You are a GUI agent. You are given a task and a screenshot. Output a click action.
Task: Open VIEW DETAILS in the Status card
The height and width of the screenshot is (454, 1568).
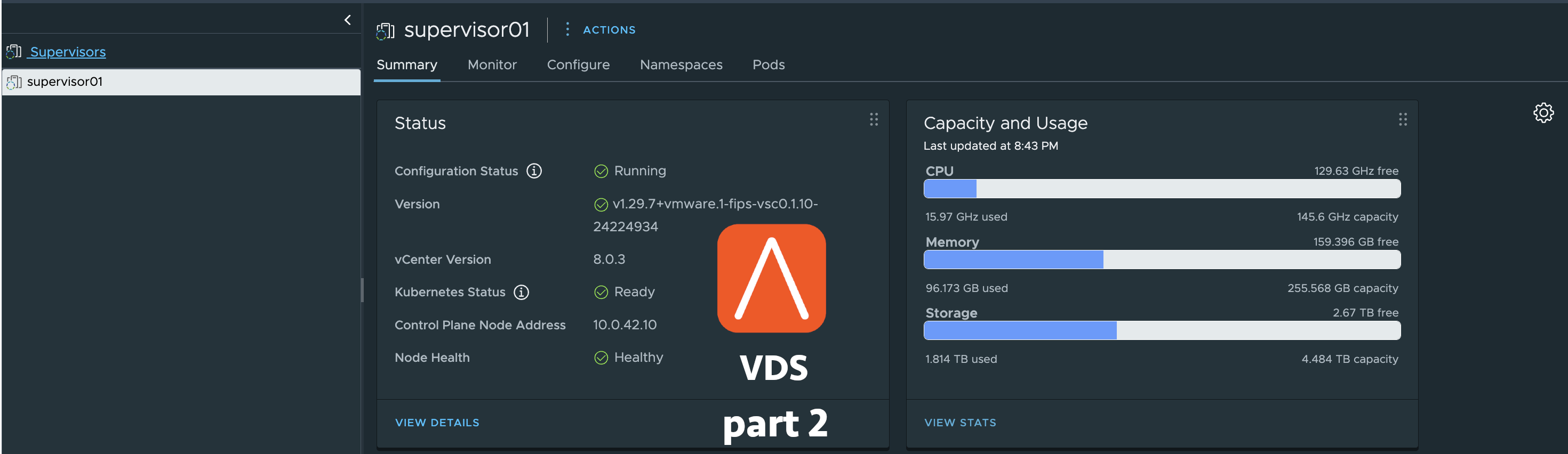437,423
